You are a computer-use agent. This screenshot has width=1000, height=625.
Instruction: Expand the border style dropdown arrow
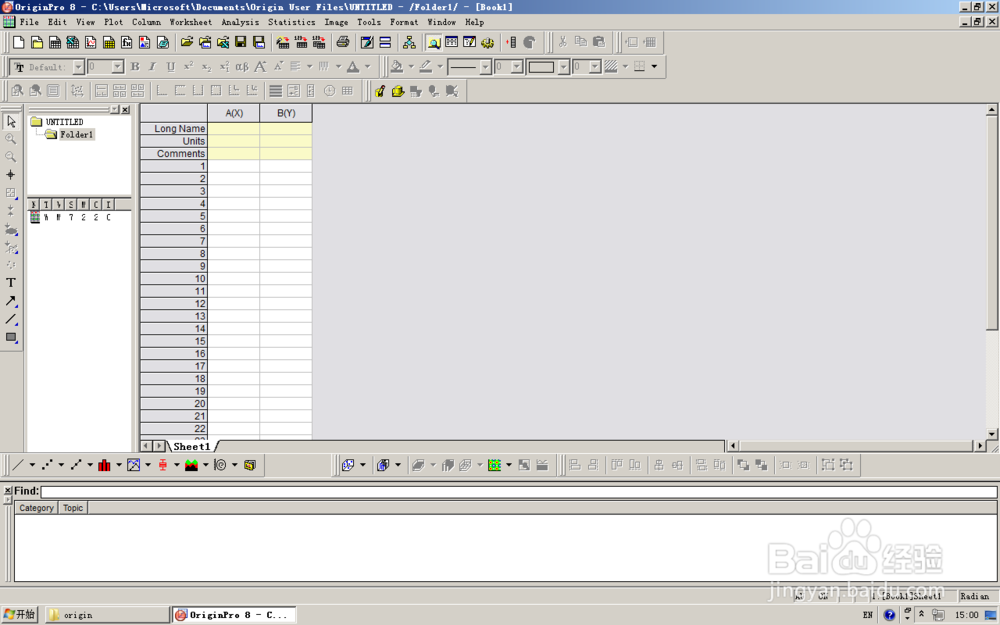coord(654,67)
